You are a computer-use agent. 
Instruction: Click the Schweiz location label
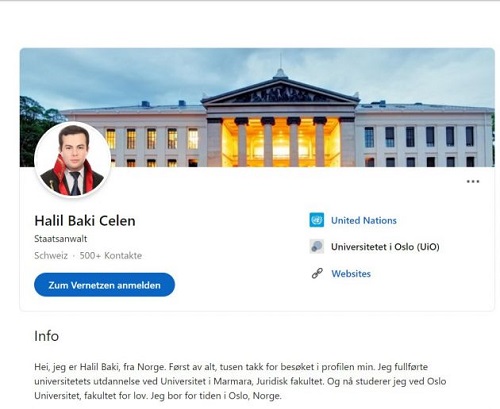[51, 256]
